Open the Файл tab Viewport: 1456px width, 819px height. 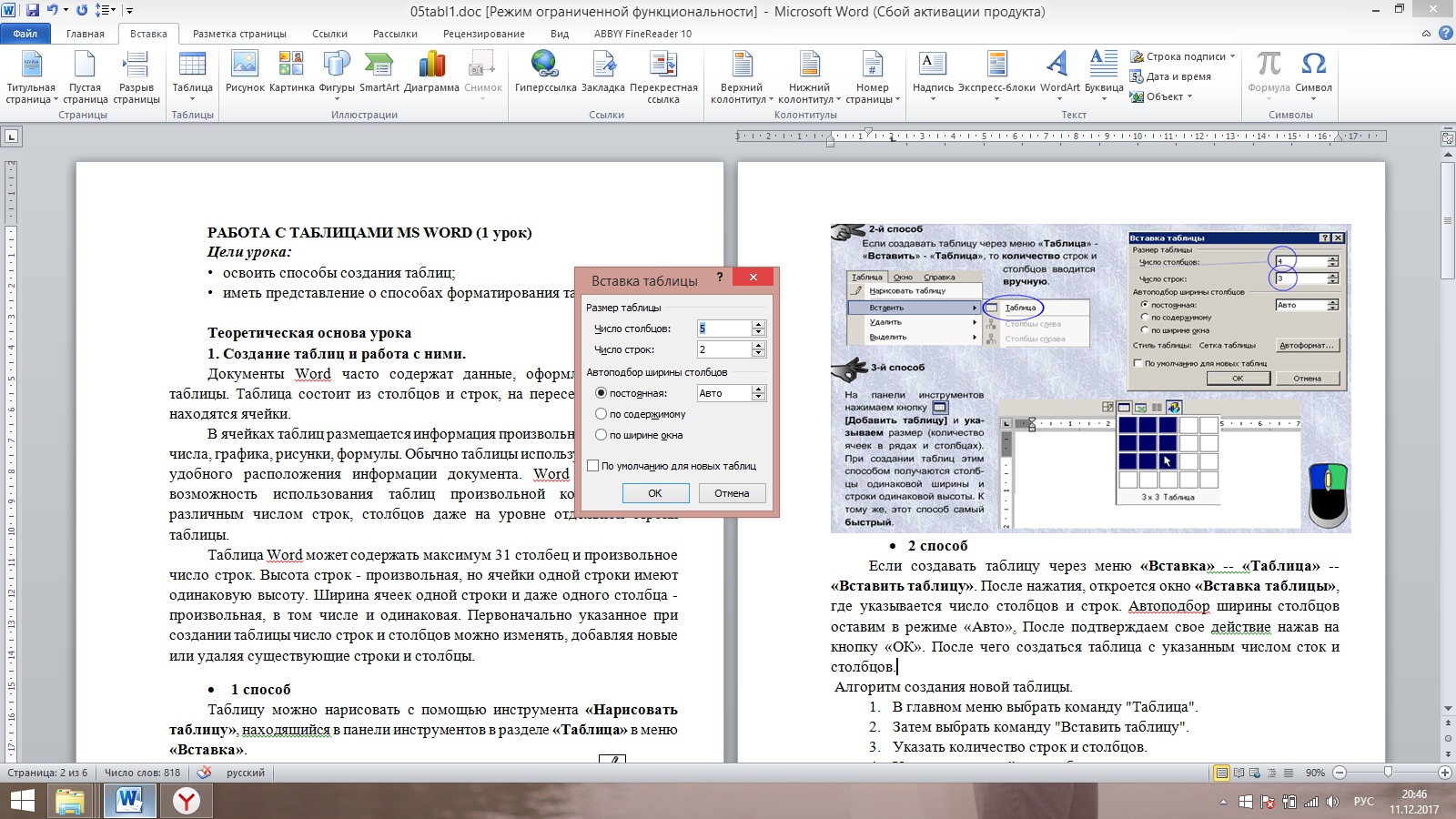pos(25,34)
